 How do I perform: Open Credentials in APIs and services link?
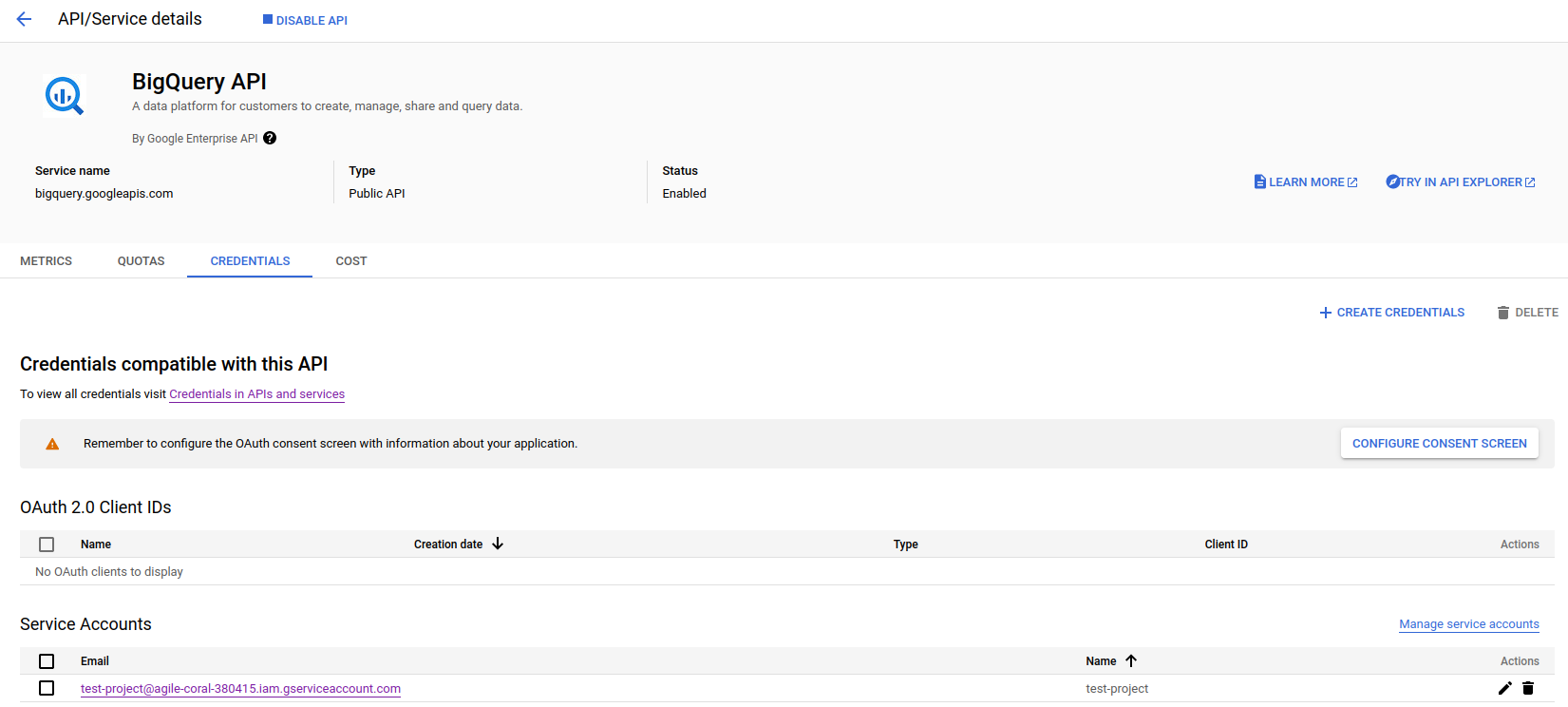256,393
